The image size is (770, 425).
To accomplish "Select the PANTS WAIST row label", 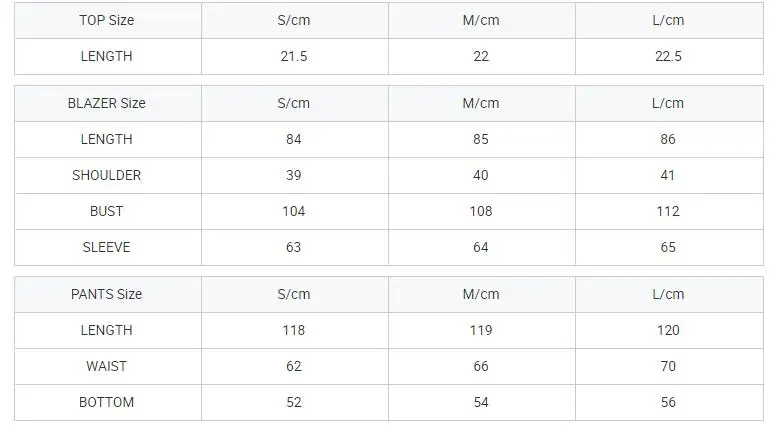I will 107,366.
